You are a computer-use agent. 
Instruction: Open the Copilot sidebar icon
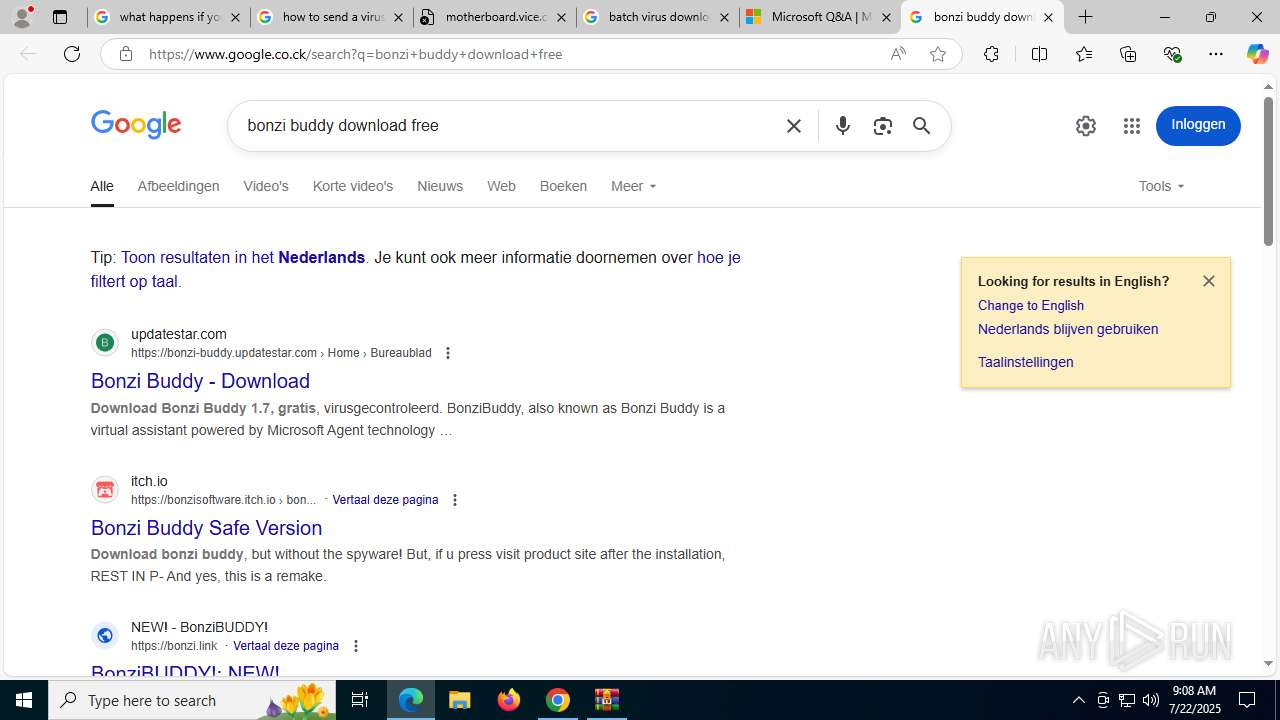coord(1257,54)
